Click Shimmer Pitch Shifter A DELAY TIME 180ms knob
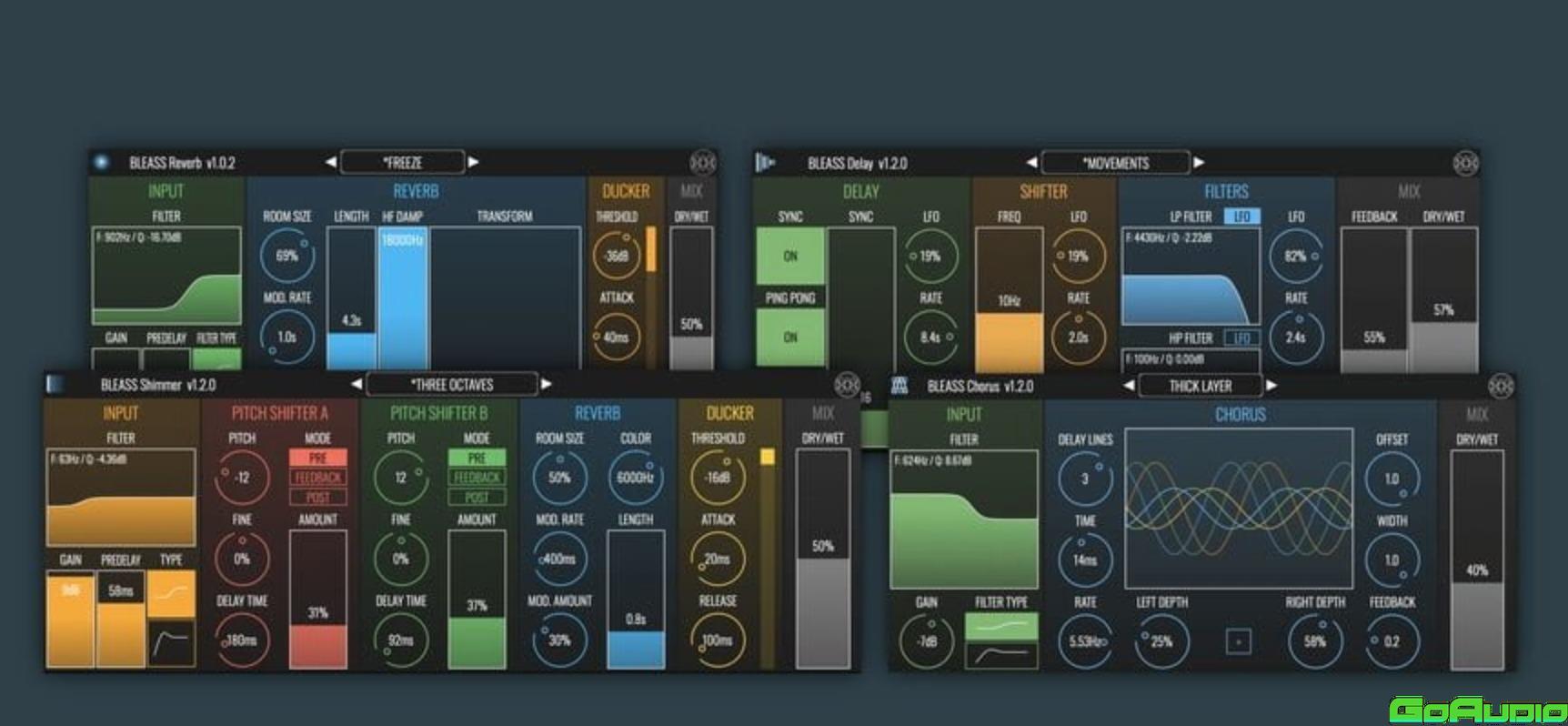The width and height of the screenshot is (1568, 726). pos(242,640)
